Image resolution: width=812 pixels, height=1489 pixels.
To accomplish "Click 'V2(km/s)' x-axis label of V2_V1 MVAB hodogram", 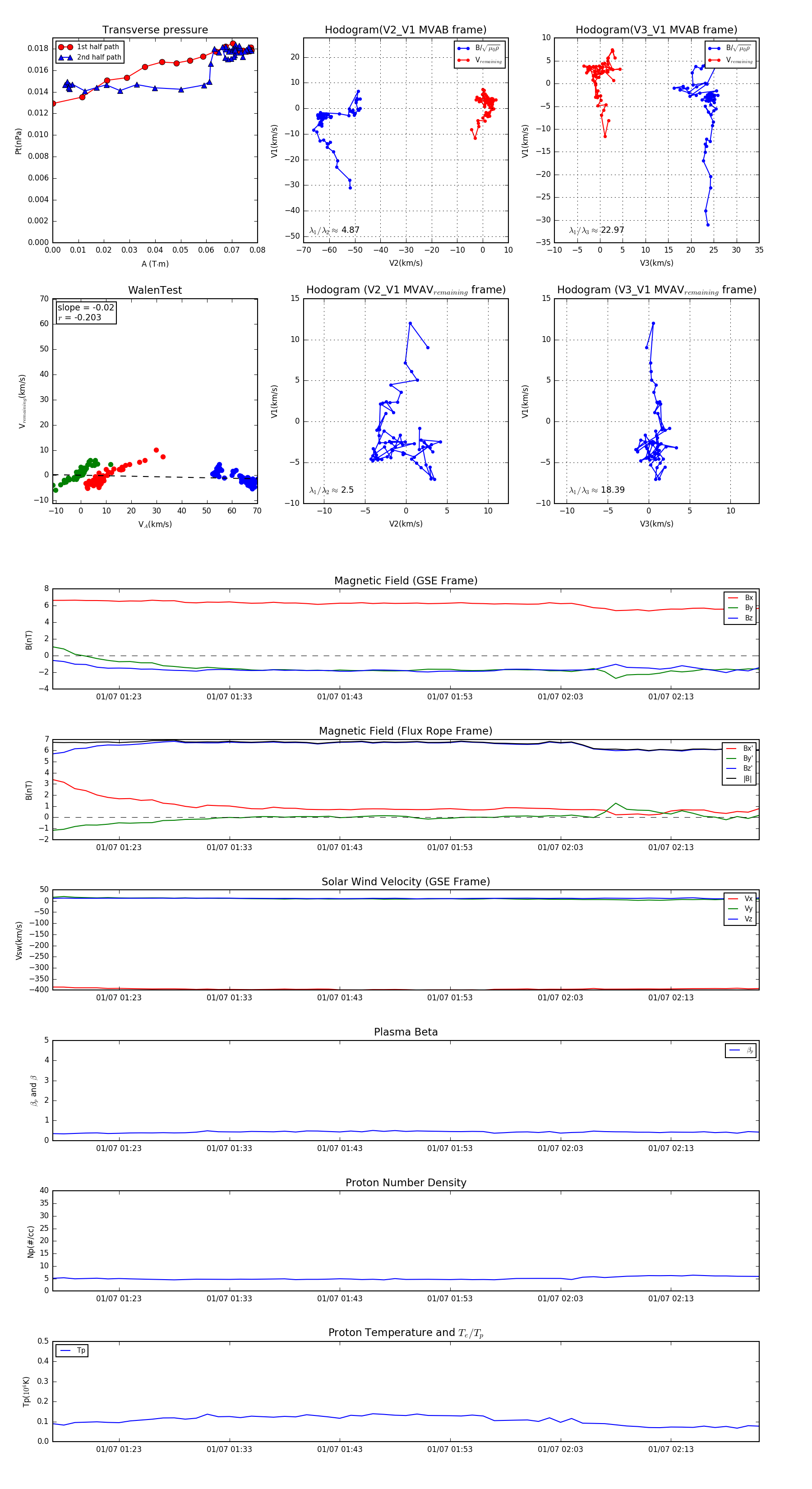I will 406,263.
